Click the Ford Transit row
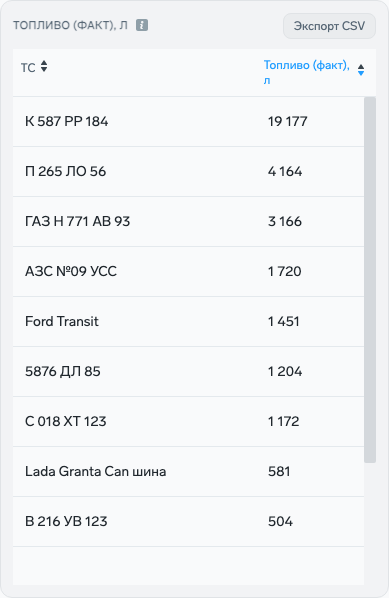Viewport: 389px width, 598px height. 188,321
